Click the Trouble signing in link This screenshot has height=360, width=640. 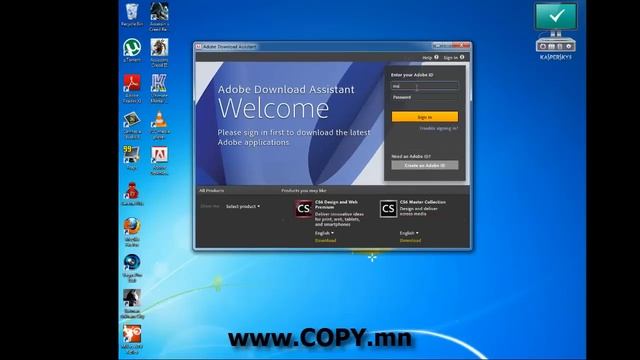pyautogui.click(x=439, y=128)
